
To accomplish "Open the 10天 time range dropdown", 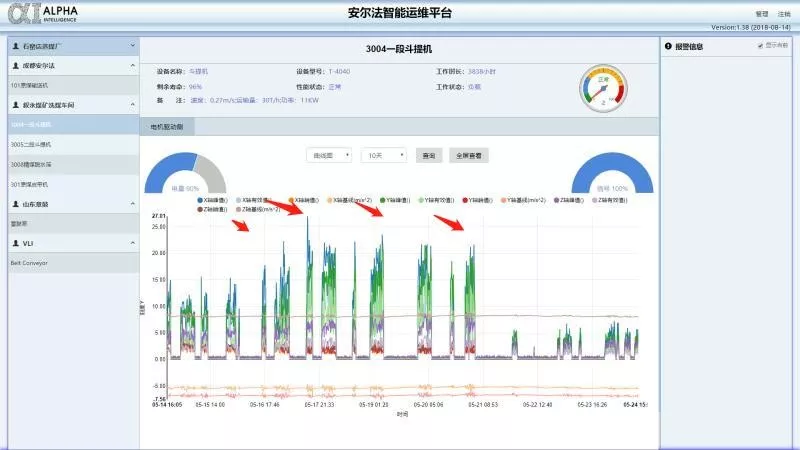I will tap(383, 156).
